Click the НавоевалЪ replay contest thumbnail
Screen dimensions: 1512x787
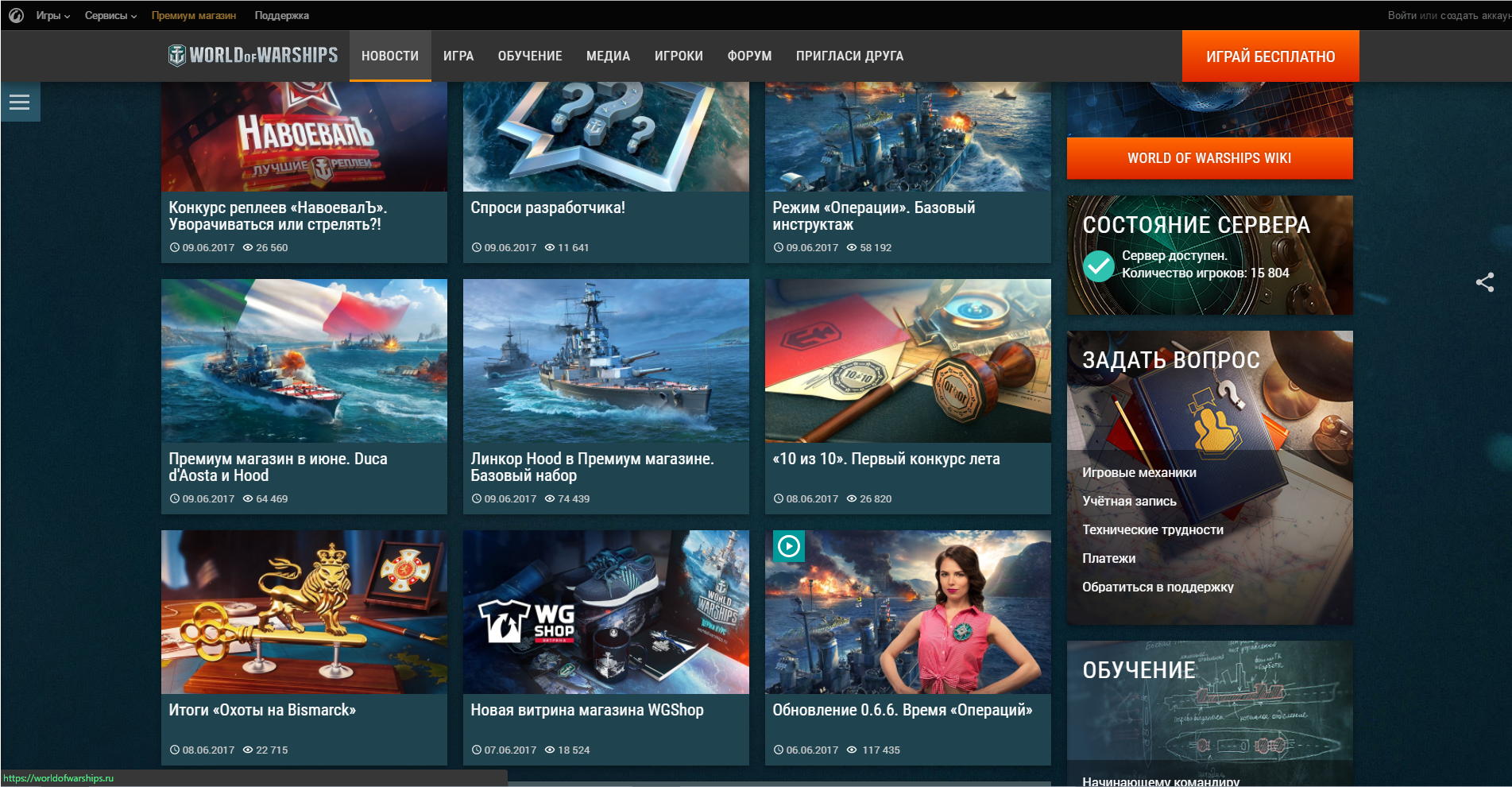(304, 137)
